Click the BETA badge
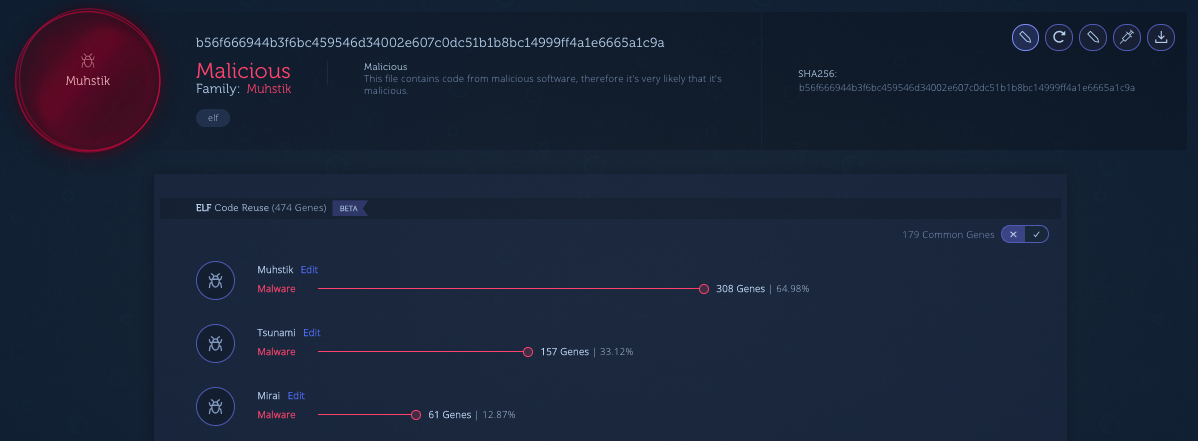 point(349,208)
